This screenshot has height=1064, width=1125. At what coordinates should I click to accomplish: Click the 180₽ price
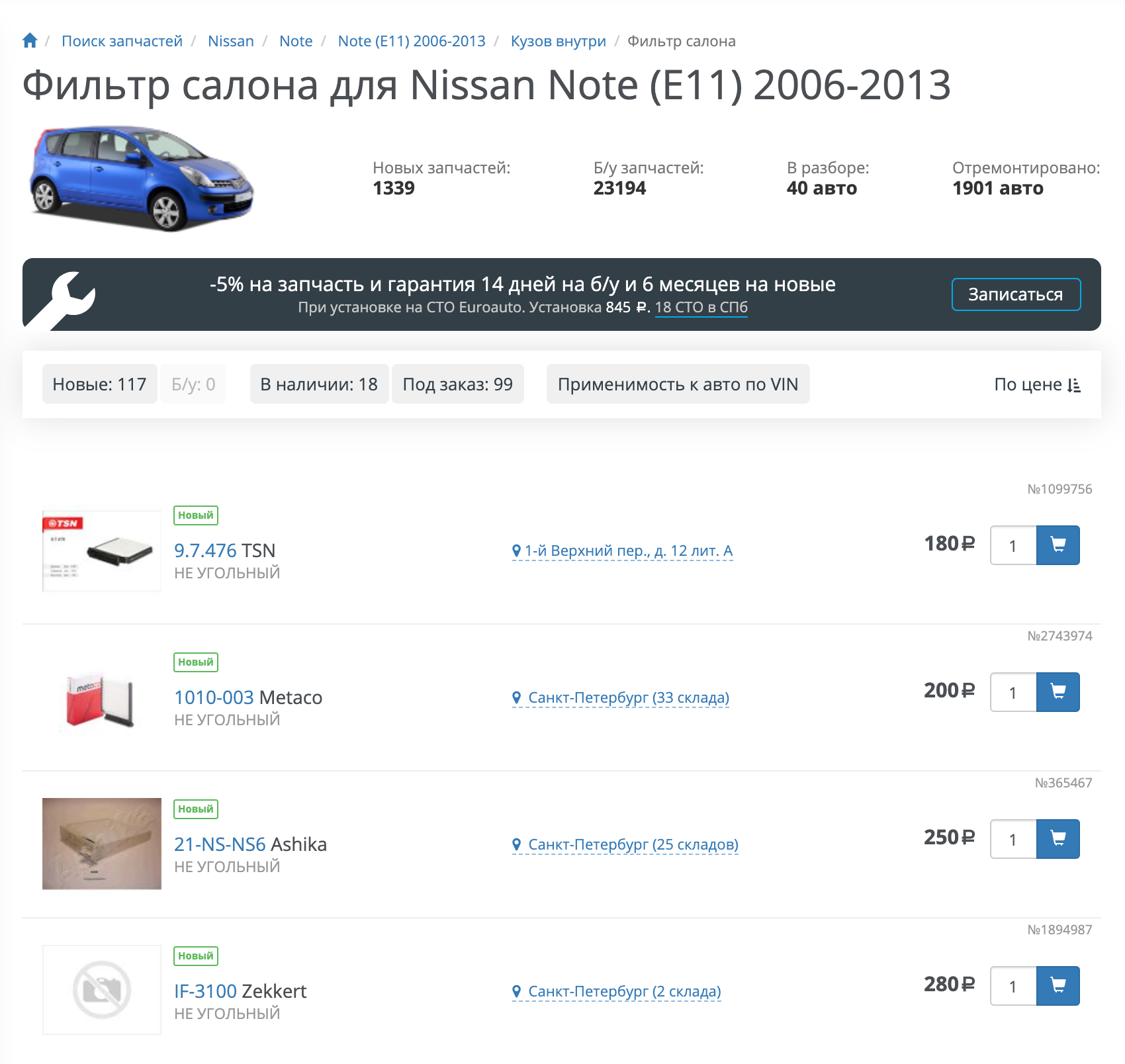[x=950, y=544]
